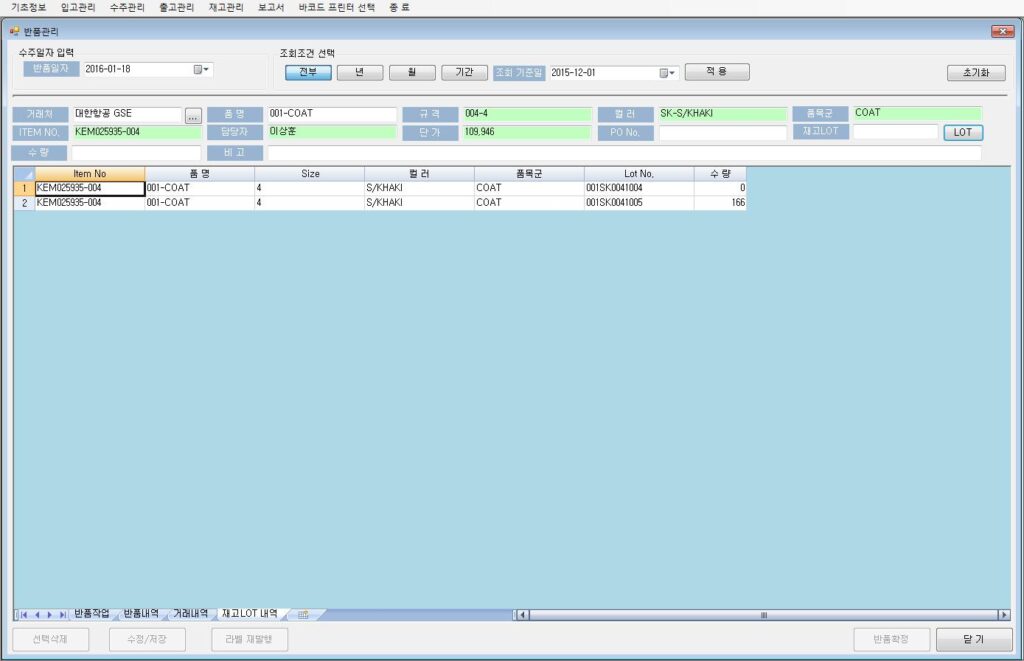Select the 기간 filter option
The width and height of the screenshot is (1024, 661).
click(x=464, y=72)
